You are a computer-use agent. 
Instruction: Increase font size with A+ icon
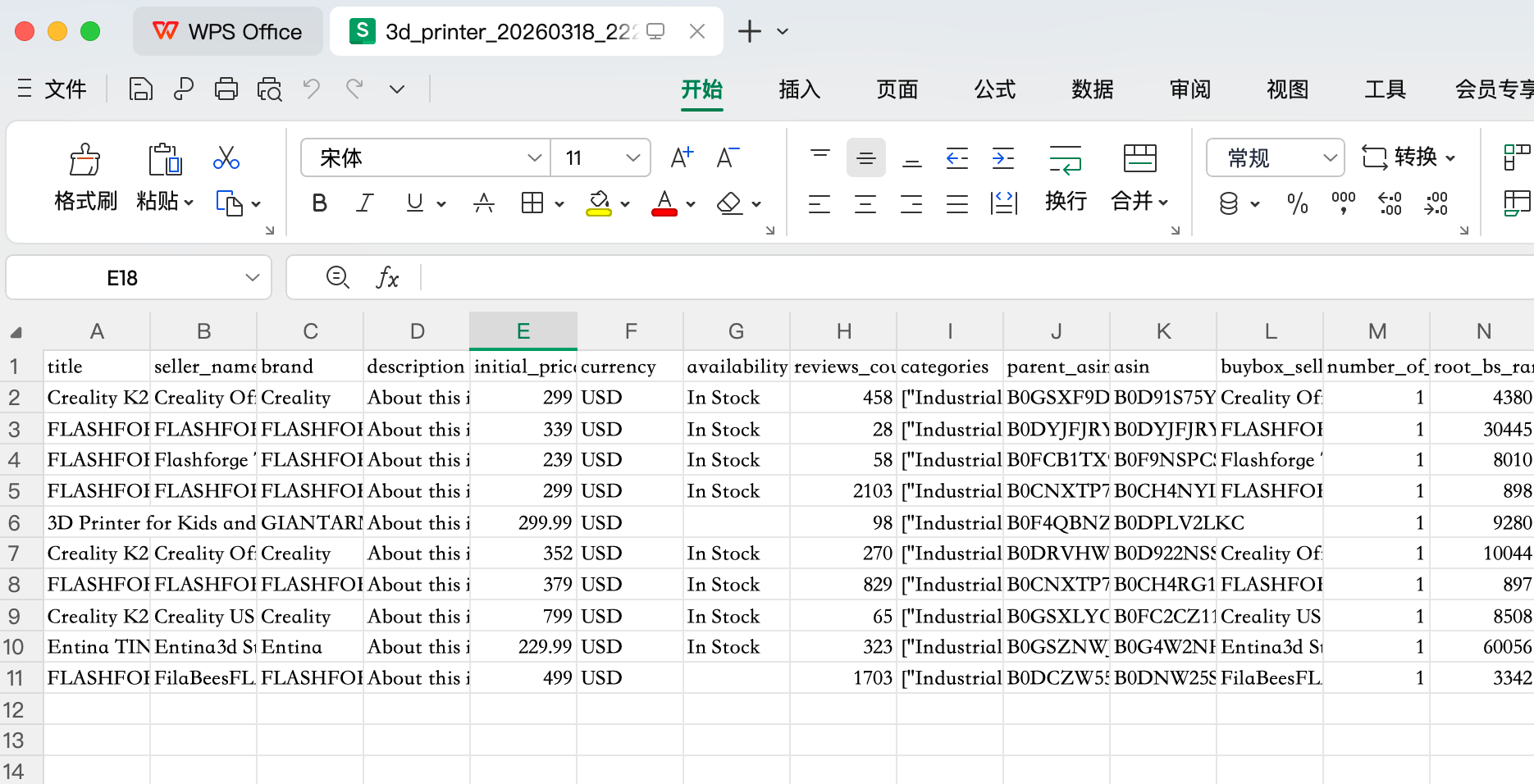pos(682,157)
